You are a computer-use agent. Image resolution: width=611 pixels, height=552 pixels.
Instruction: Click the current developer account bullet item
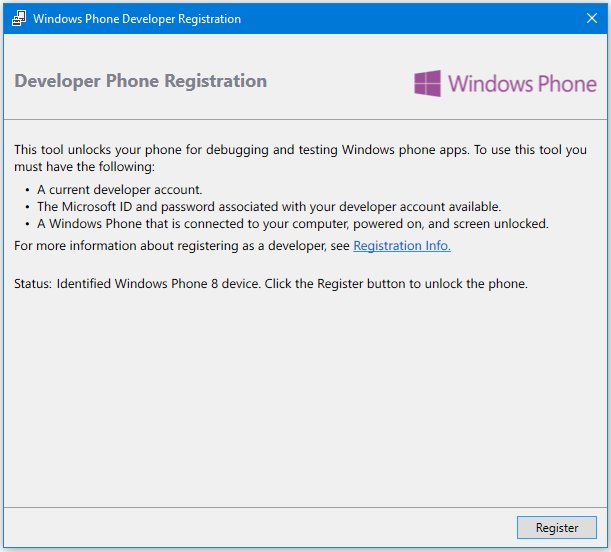[120, 190]
